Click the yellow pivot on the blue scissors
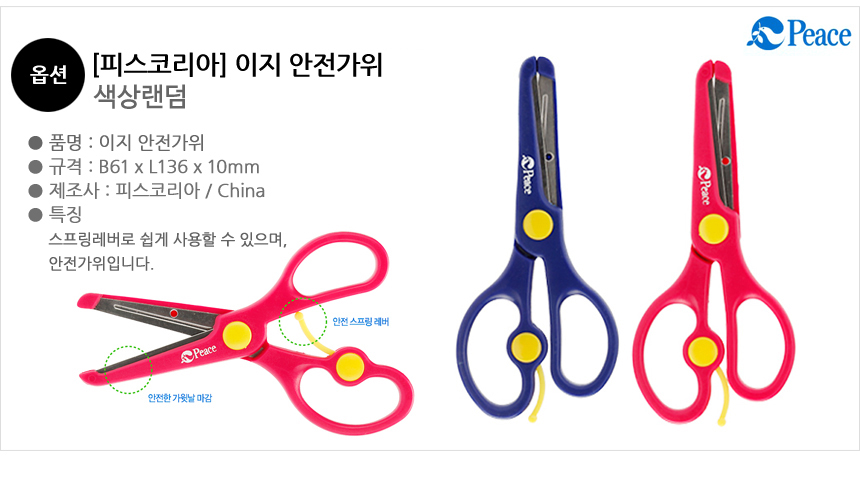Screen dimensions: 860x500 click(x=538, y=224)
